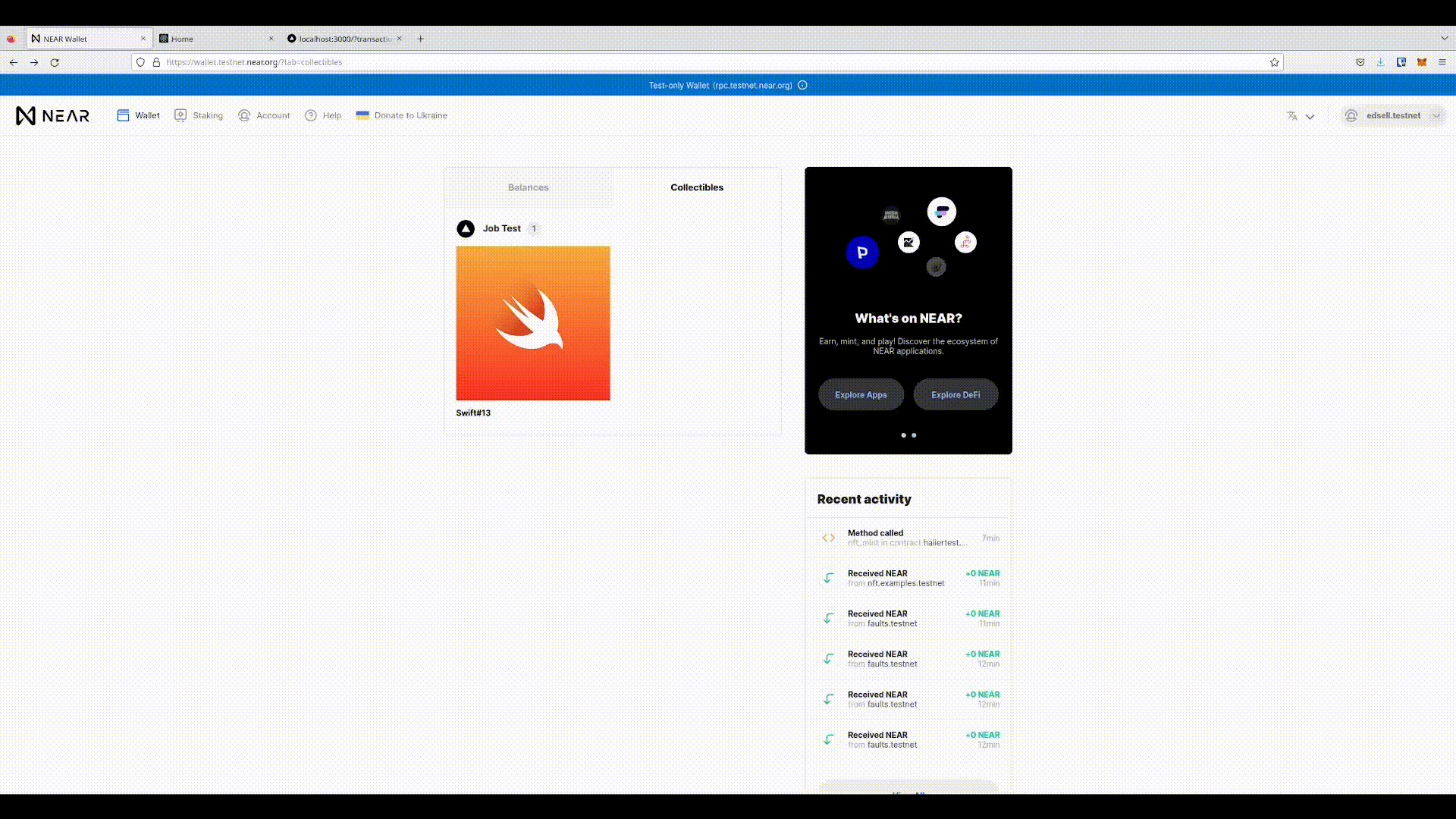1456x819 pixels.
Task: Click the Explore DeFi button
Action: click(955, 394)
